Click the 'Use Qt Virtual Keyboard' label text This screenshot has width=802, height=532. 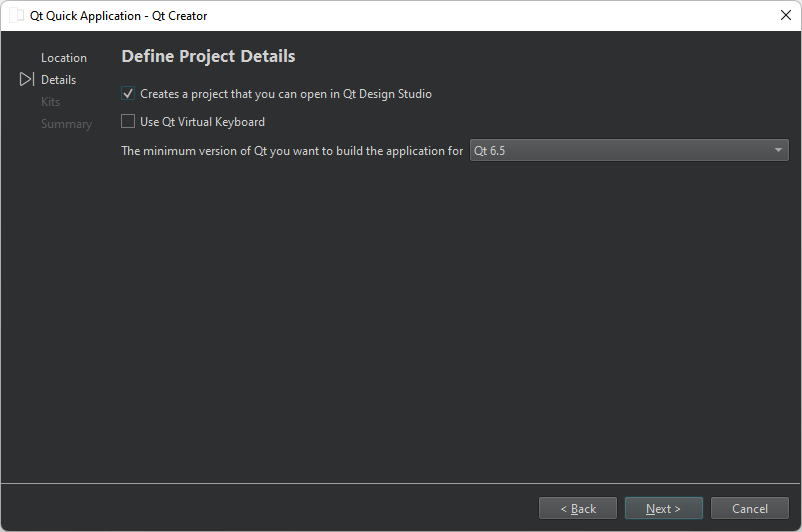tap(202, 122)
